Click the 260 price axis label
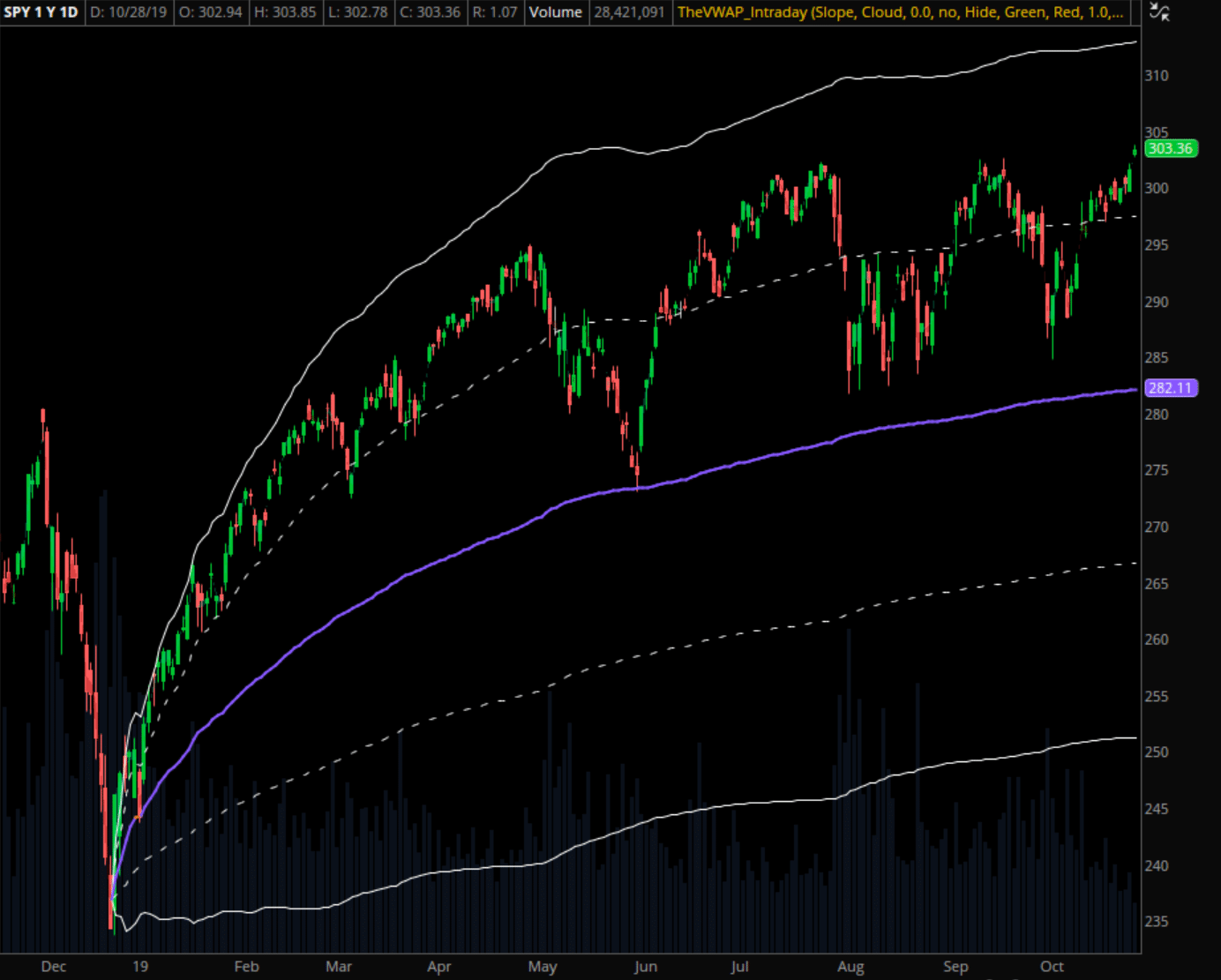Image resolution: width=1221 pixels, height=980 pixels. pyautogui.click(x=1157, y=640)
